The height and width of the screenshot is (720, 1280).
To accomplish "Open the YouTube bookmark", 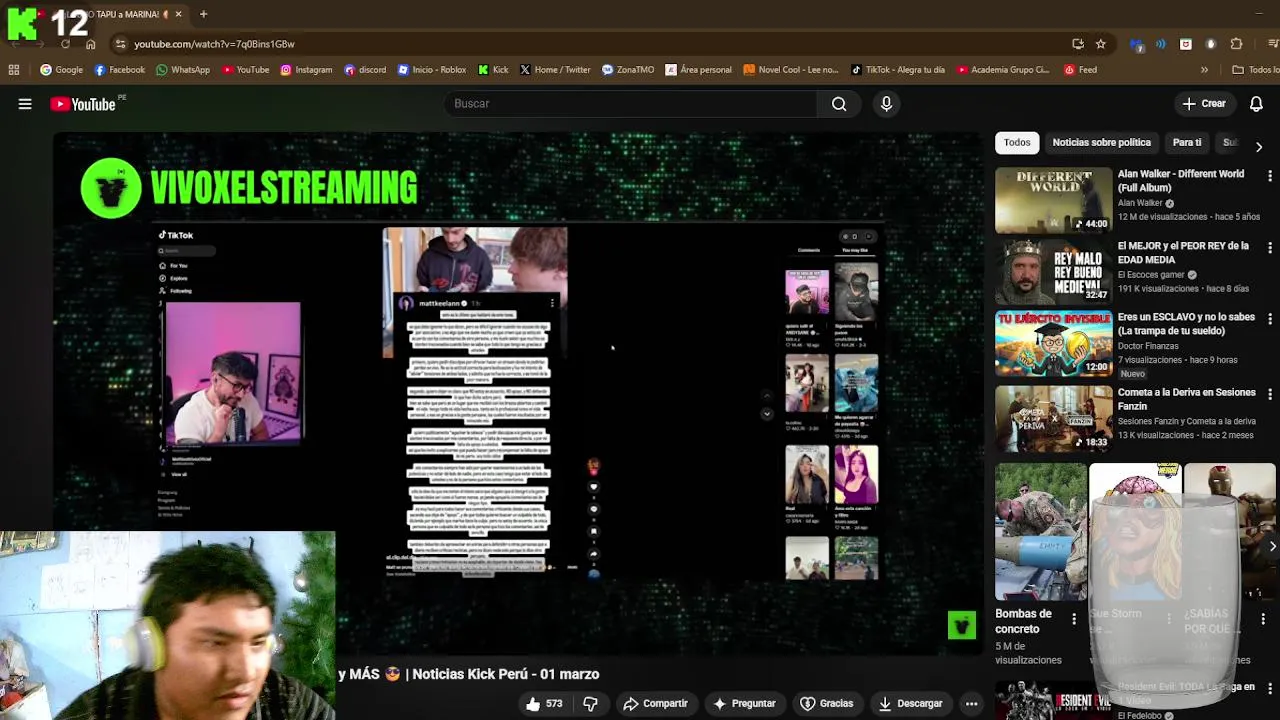I will (245, 70).
